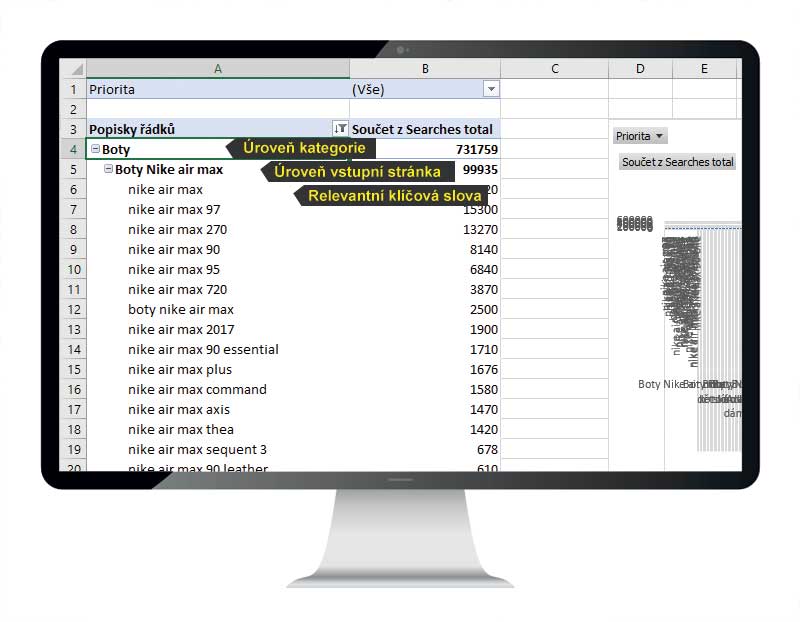Select the 'nike air max thea' cell
The height and width of the screenshot is (622, 800).
tap(218, 429)
